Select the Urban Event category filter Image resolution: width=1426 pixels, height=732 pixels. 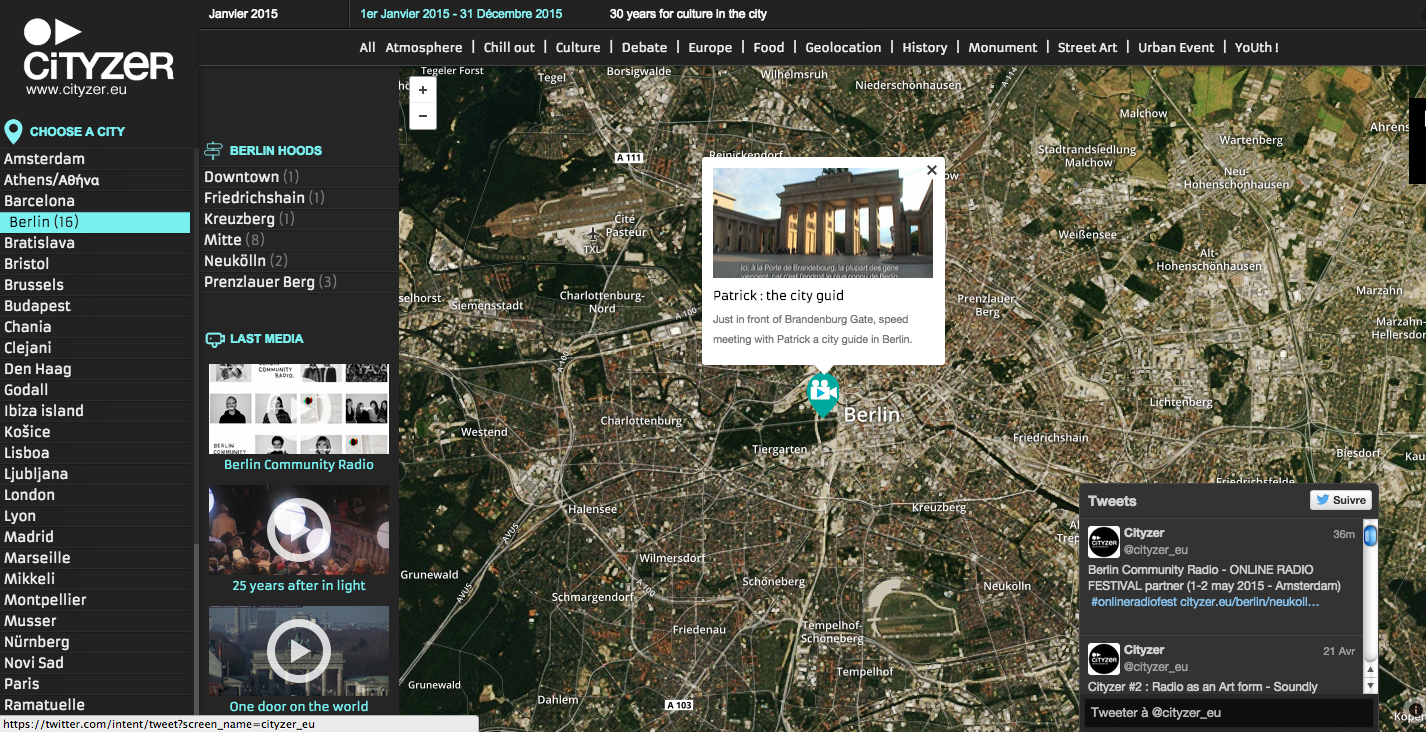tap(1176, 47)
